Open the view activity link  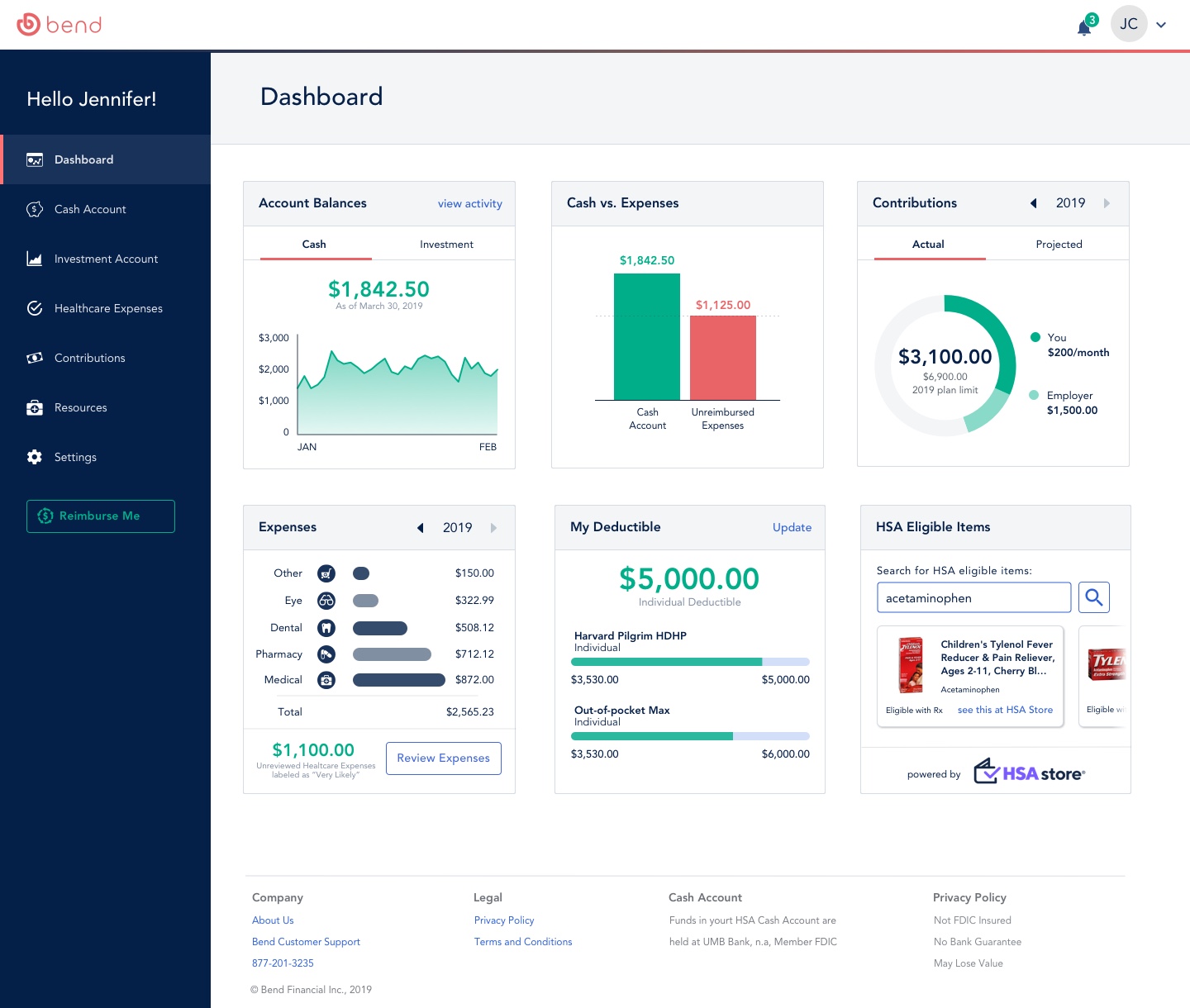tap(470, 204)
